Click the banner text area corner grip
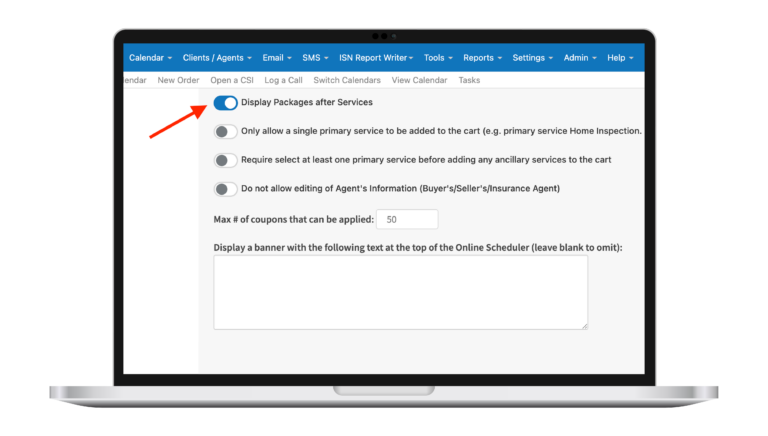This screenshot has height=436, width=768. point(585,326)
